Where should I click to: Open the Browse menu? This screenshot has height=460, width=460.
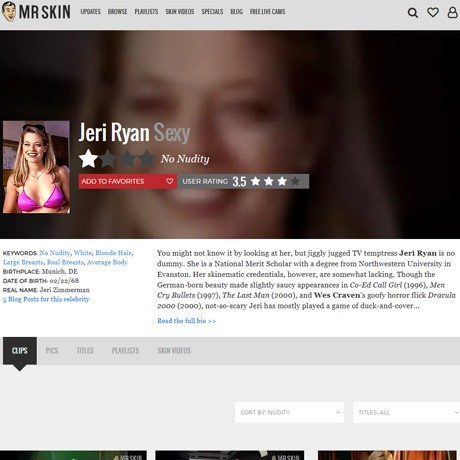[117, 12]
